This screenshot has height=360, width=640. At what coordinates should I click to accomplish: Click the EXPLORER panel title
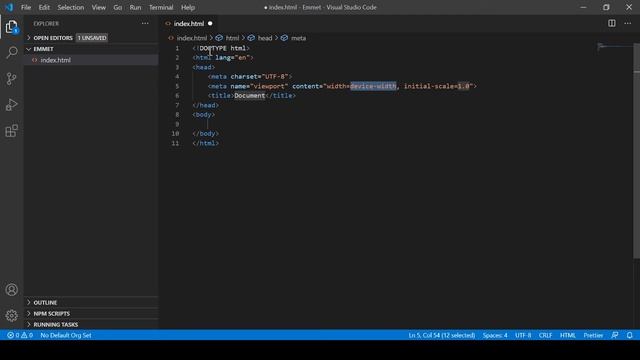[46, 24]
